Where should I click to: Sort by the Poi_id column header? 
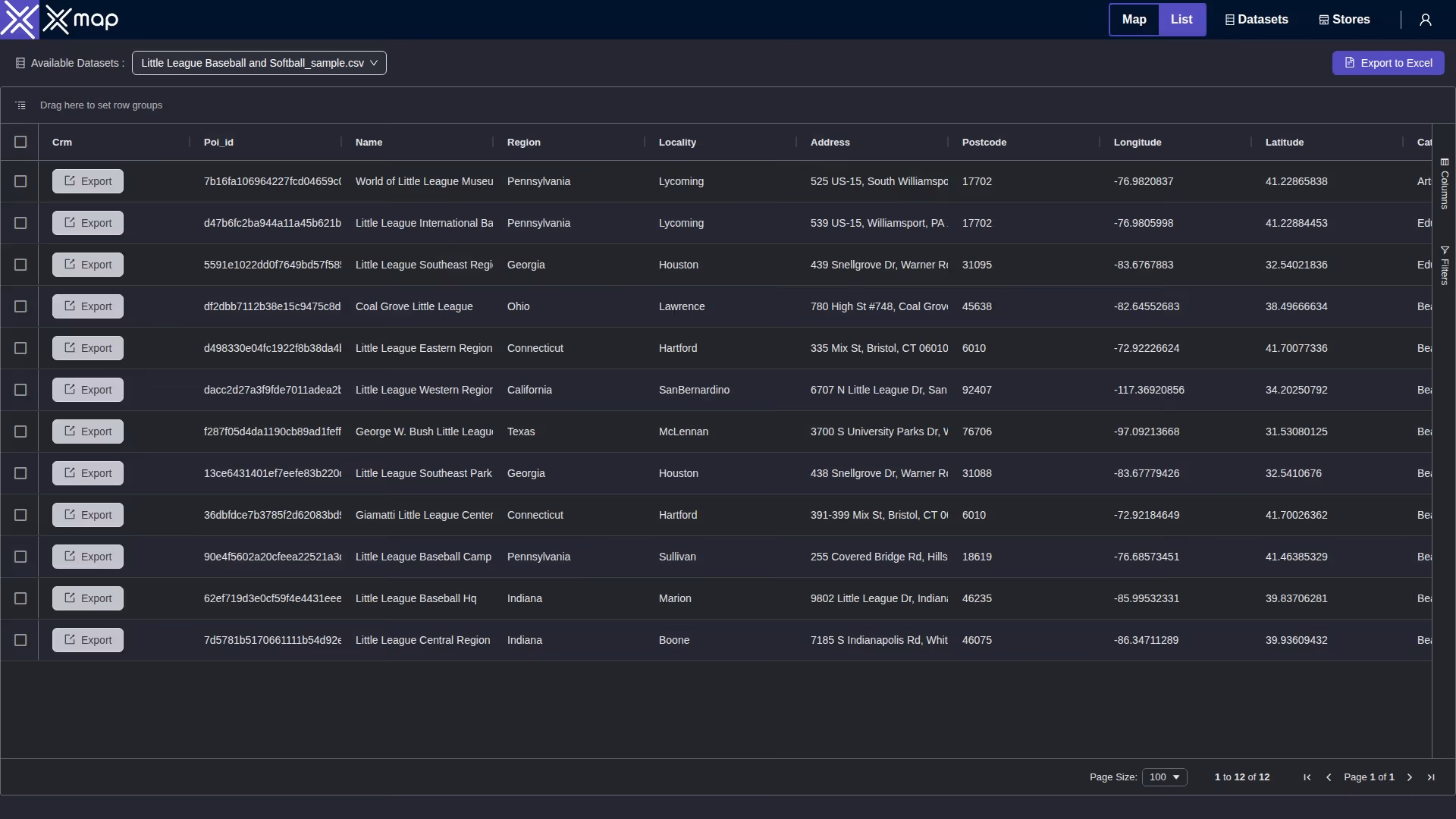(218, 142)
